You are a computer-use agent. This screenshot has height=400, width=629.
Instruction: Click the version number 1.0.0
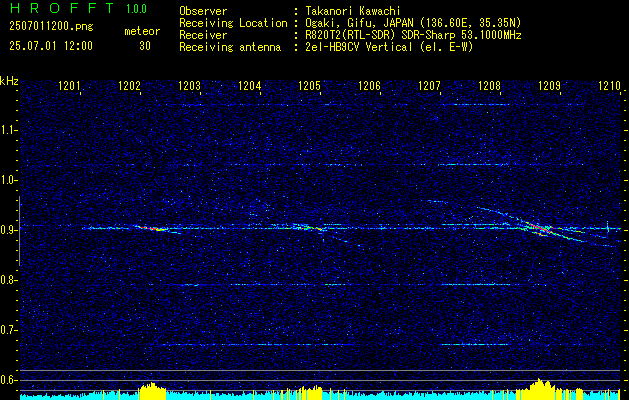tap(136, 8)
